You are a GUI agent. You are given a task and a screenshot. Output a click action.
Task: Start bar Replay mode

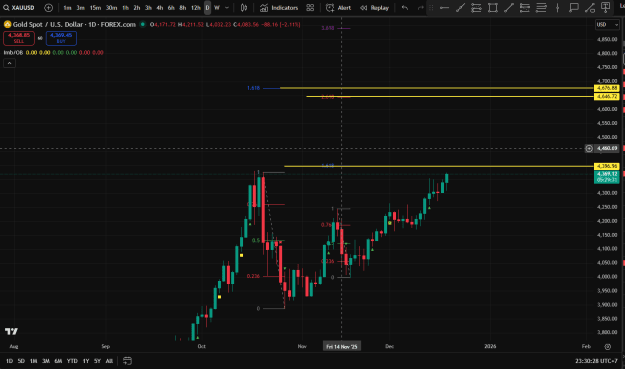click(374, 8)
